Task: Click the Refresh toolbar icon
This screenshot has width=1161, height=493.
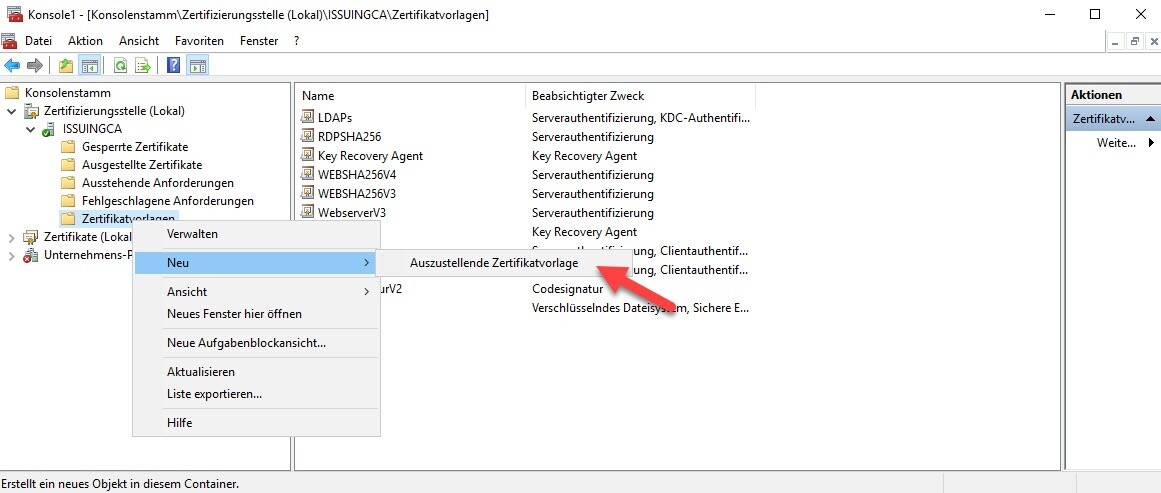Action: [120, 66]
